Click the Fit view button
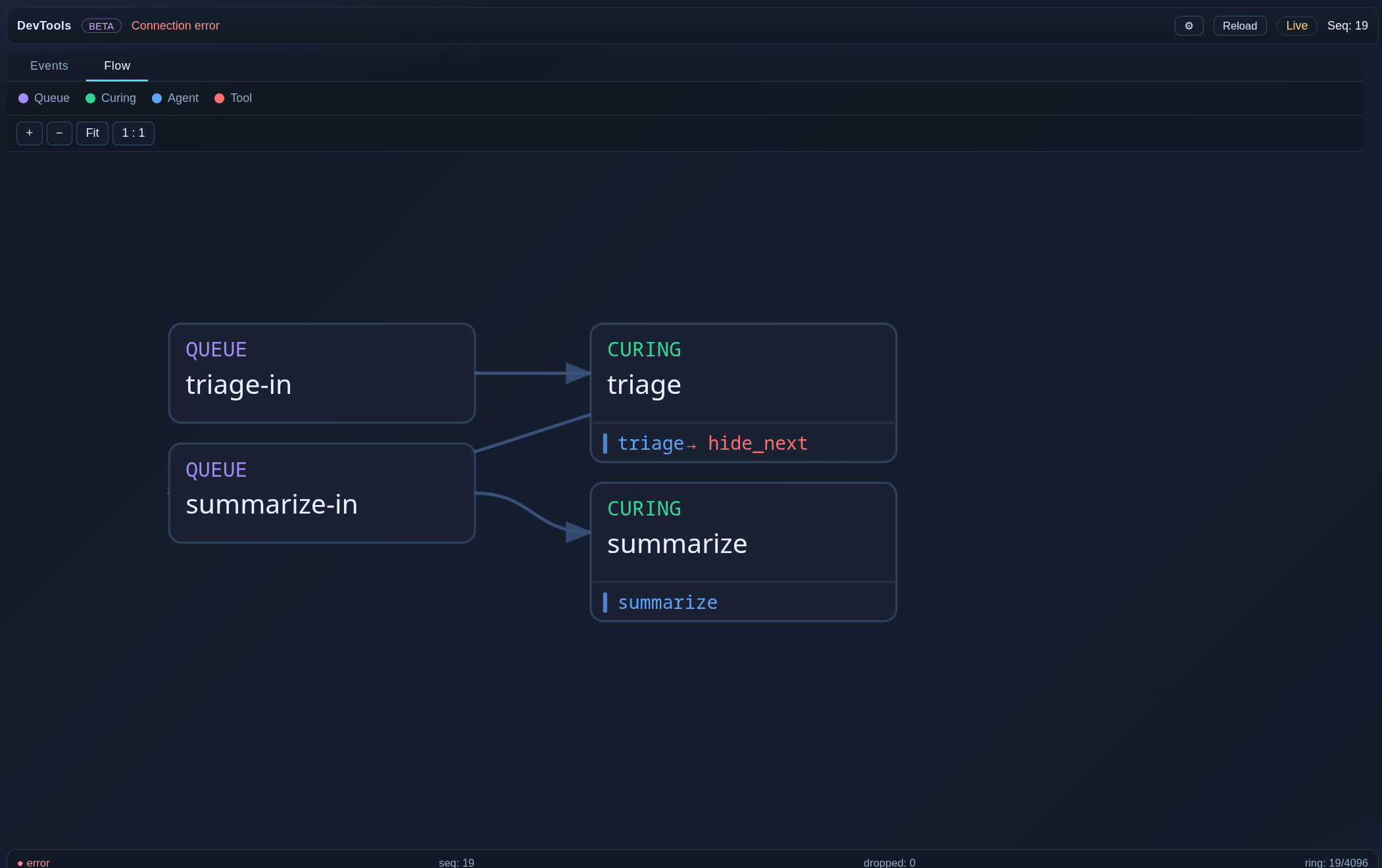1382x868 pixels. 92,133
